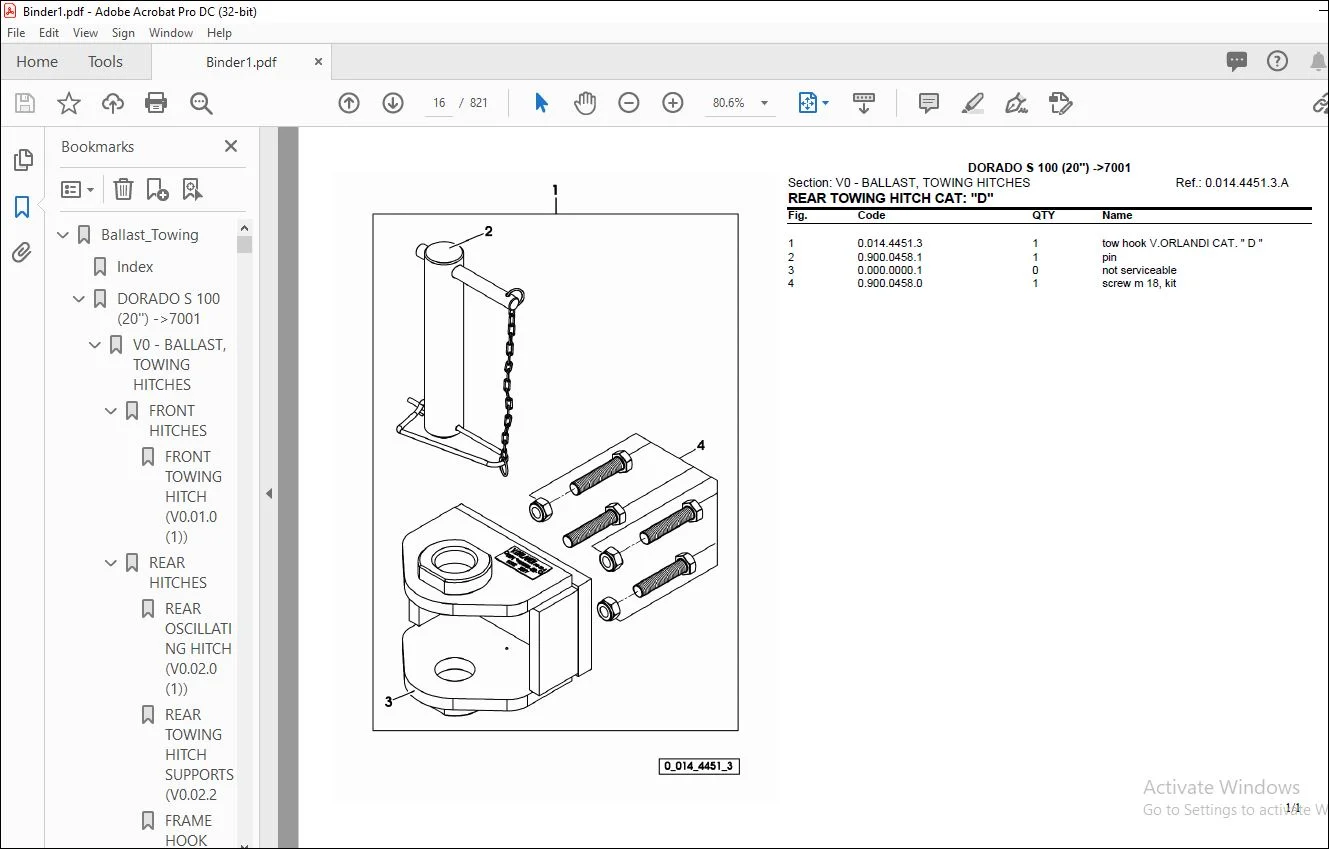Screen dimensions: 1329x849
Task: Print the document with printer icon
Action: [x=156, y=103]
